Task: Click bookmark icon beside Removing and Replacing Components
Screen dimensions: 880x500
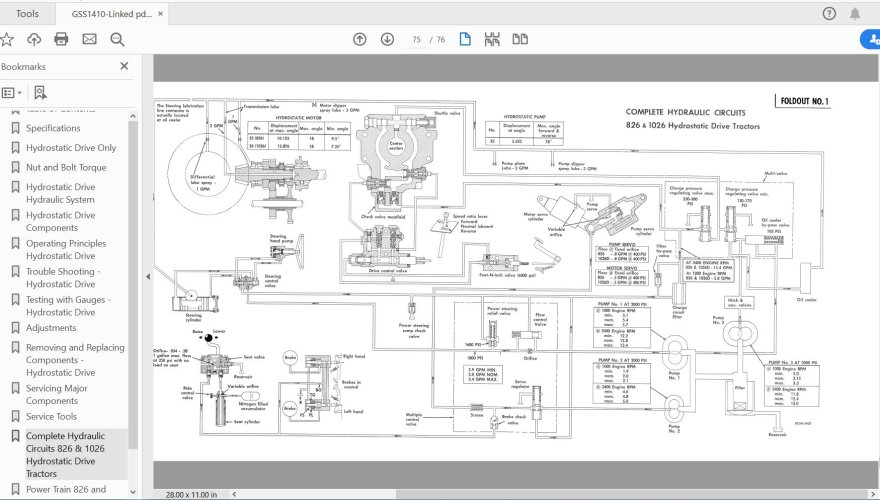Action: [x=16, y=347]
